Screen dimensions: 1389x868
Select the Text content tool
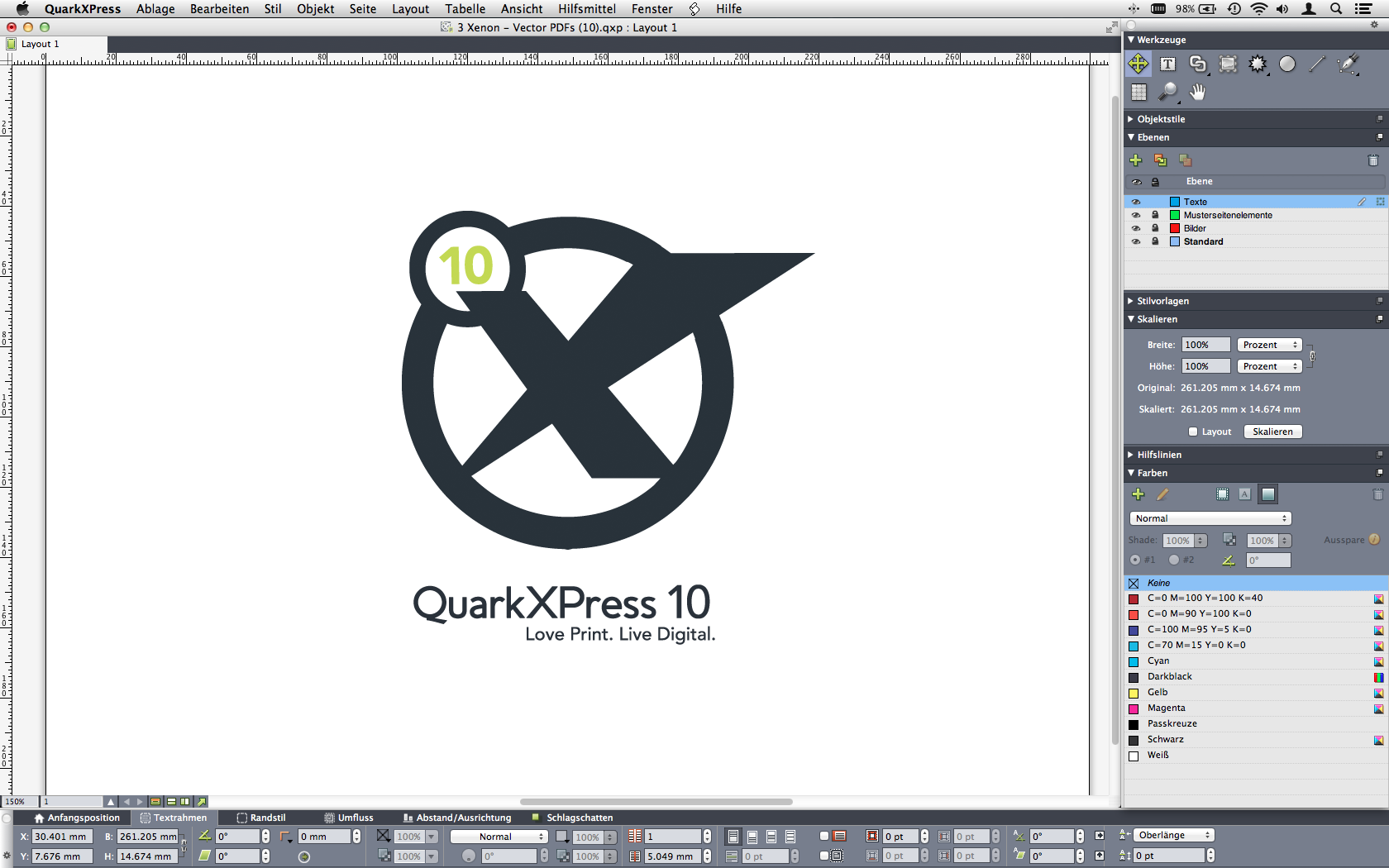tap(1167, 64)
